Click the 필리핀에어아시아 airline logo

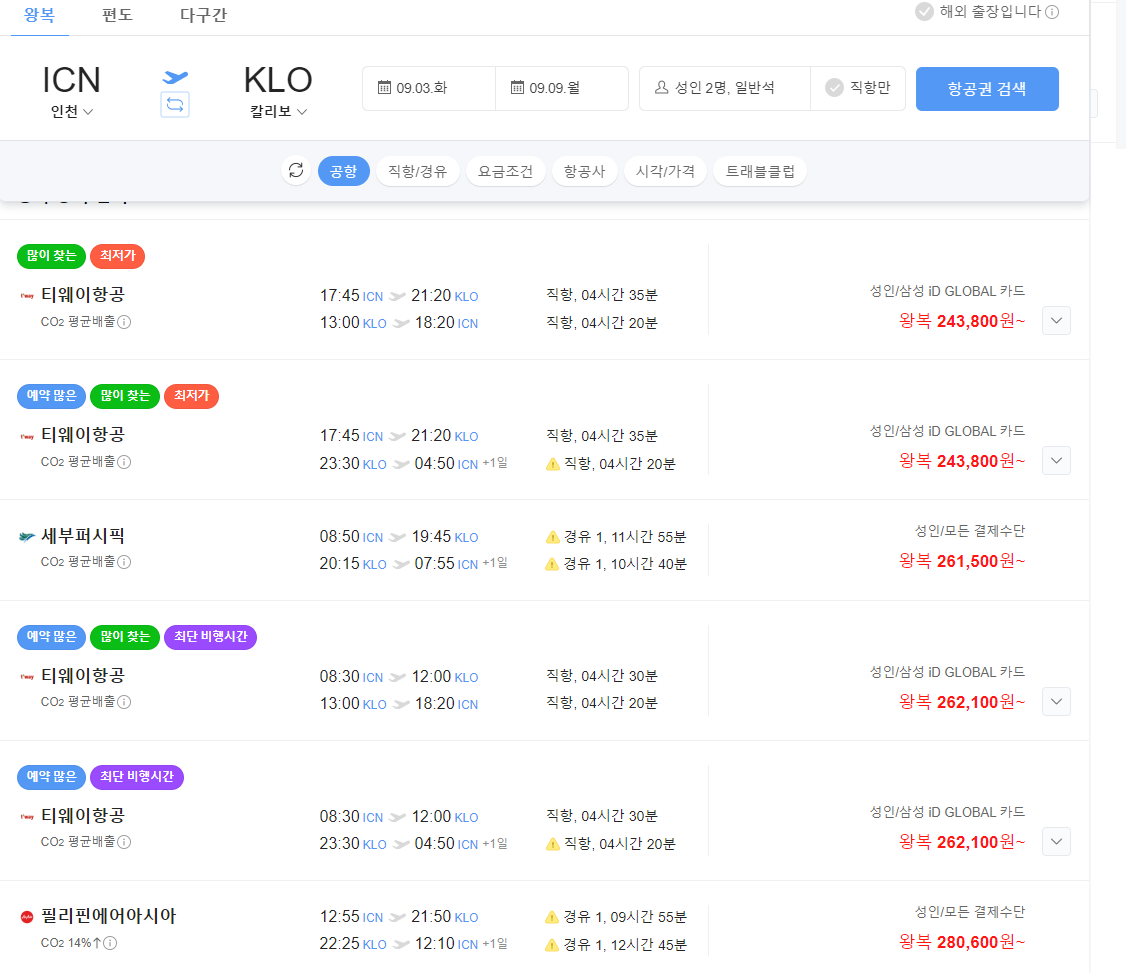pyautogui.click(x=28, y=915)
